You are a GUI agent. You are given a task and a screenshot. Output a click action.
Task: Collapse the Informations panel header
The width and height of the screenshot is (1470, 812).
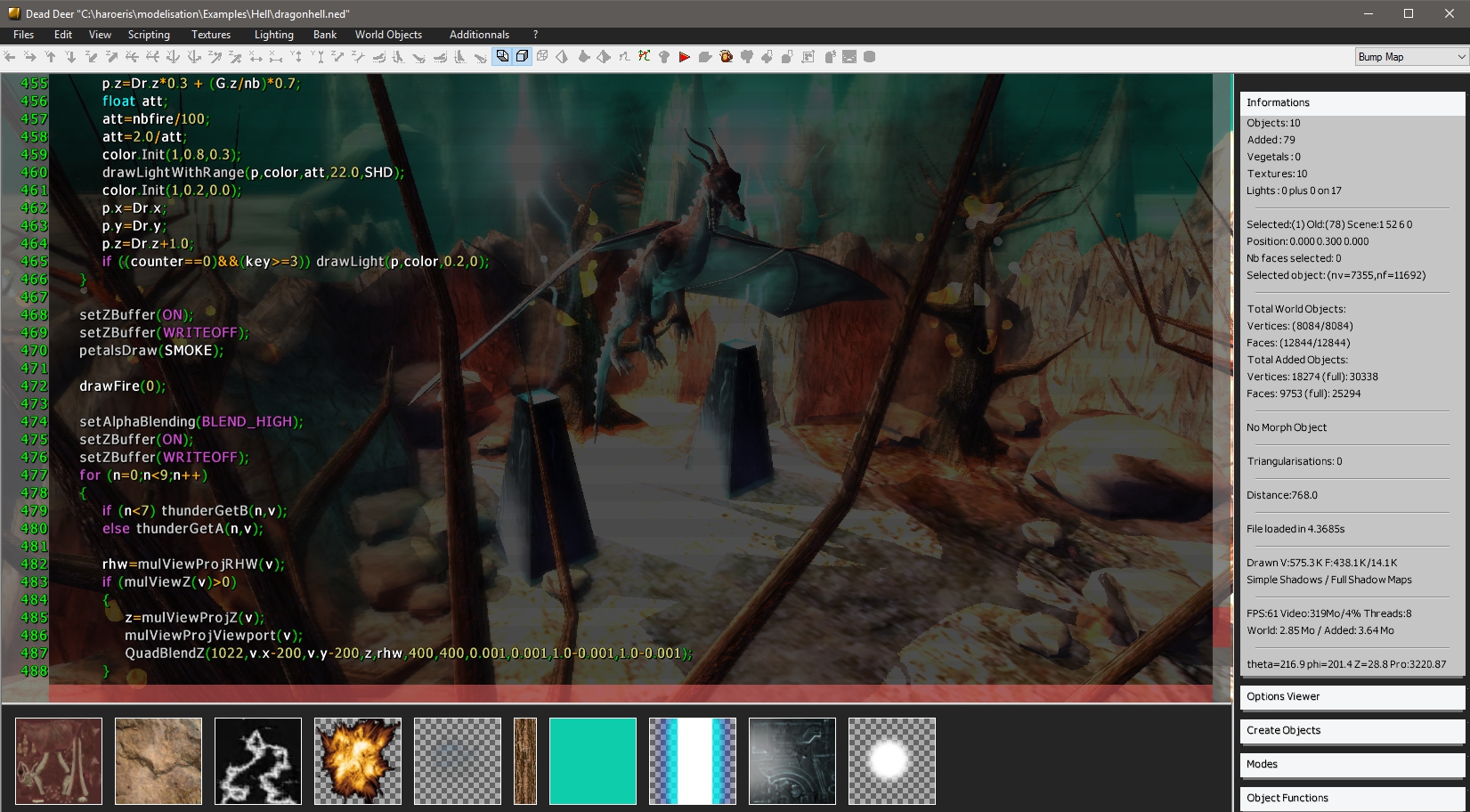(x=1352, y=102)
